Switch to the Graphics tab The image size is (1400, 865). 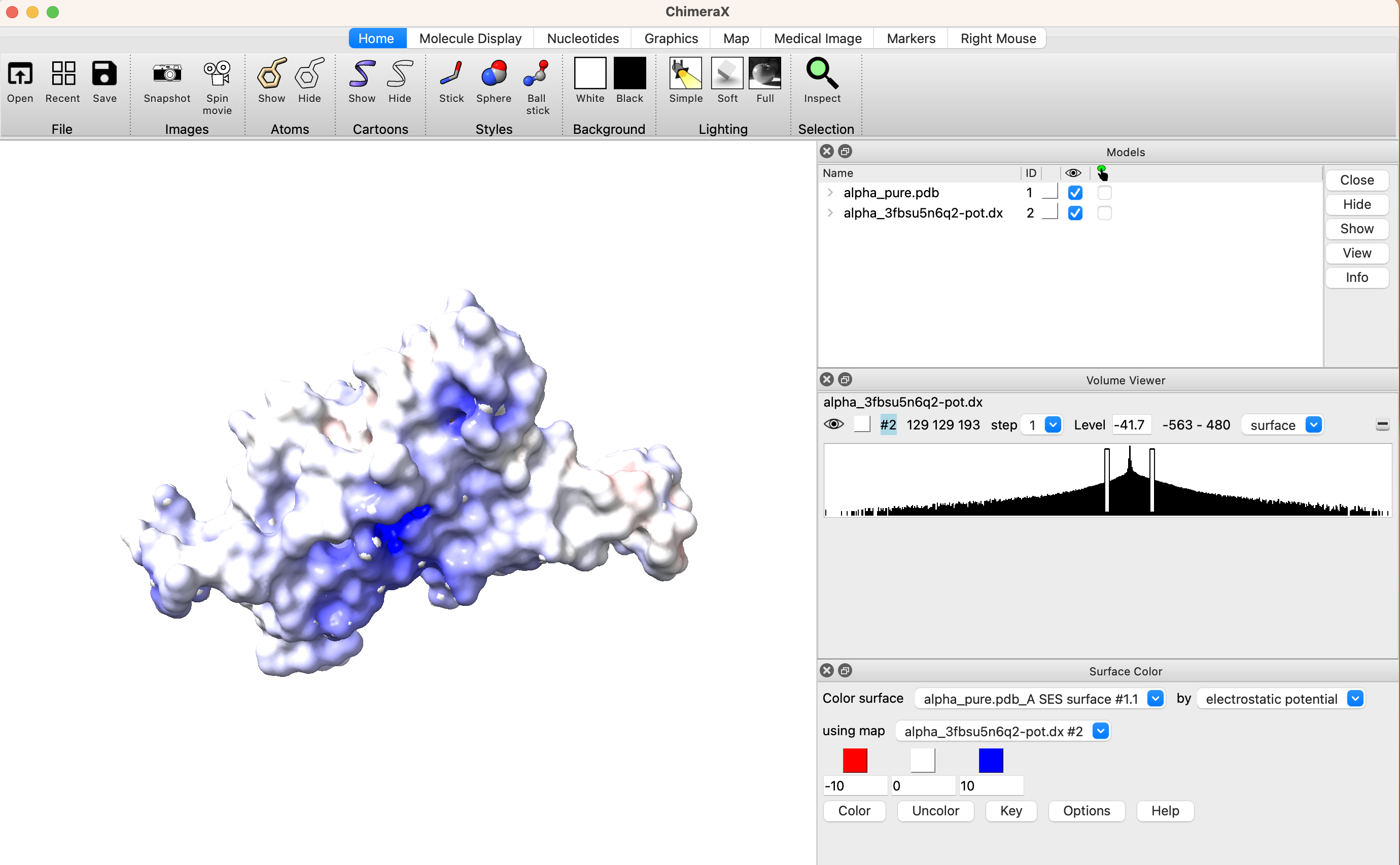click(671, 39)
